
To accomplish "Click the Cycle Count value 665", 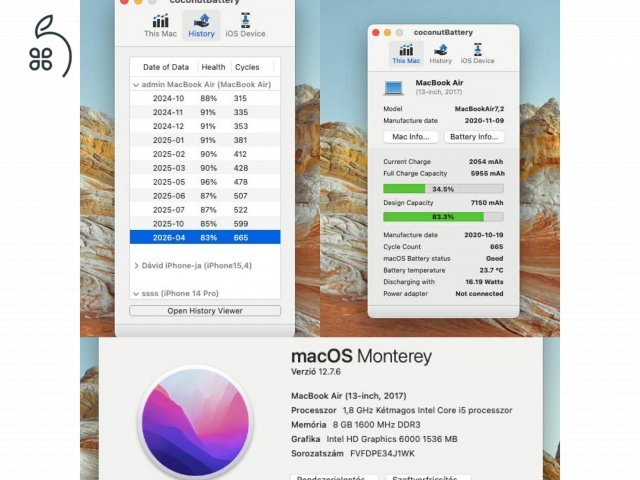I will pos(497,247).
